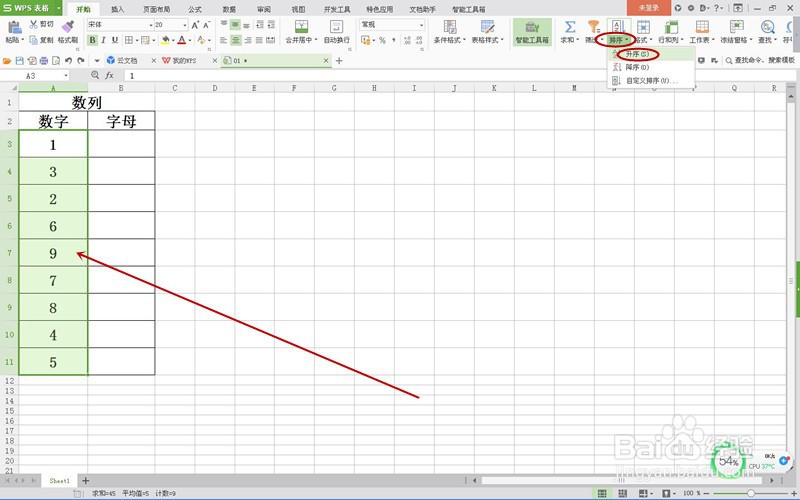The height and width of the screenshot is (500, 800).
Task: Open the font size dropdown showing 20
Action: coord(185,24)
